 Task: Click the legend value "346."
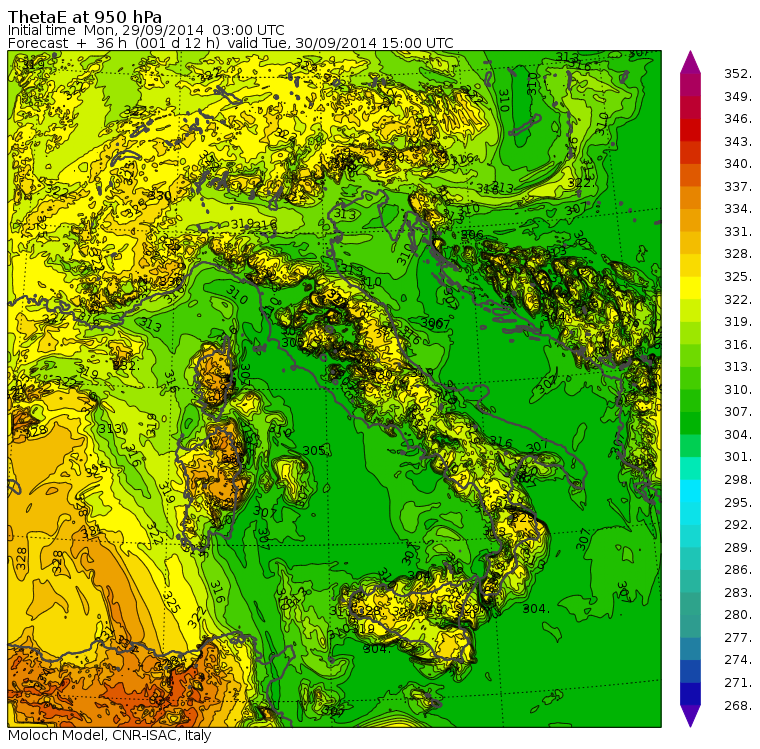(x=738, y=119)
